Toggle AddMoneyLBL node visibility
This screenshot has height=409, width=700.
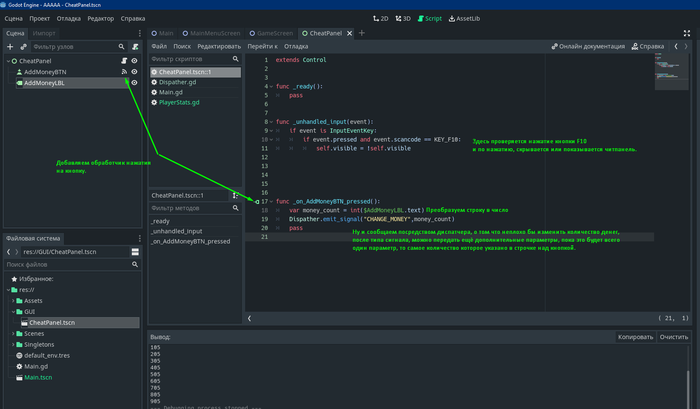click(x=134, y=84)
